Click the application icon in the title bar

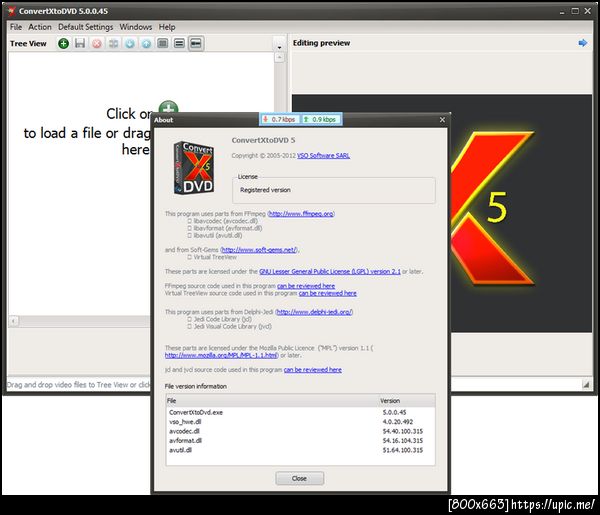[11, 11]
